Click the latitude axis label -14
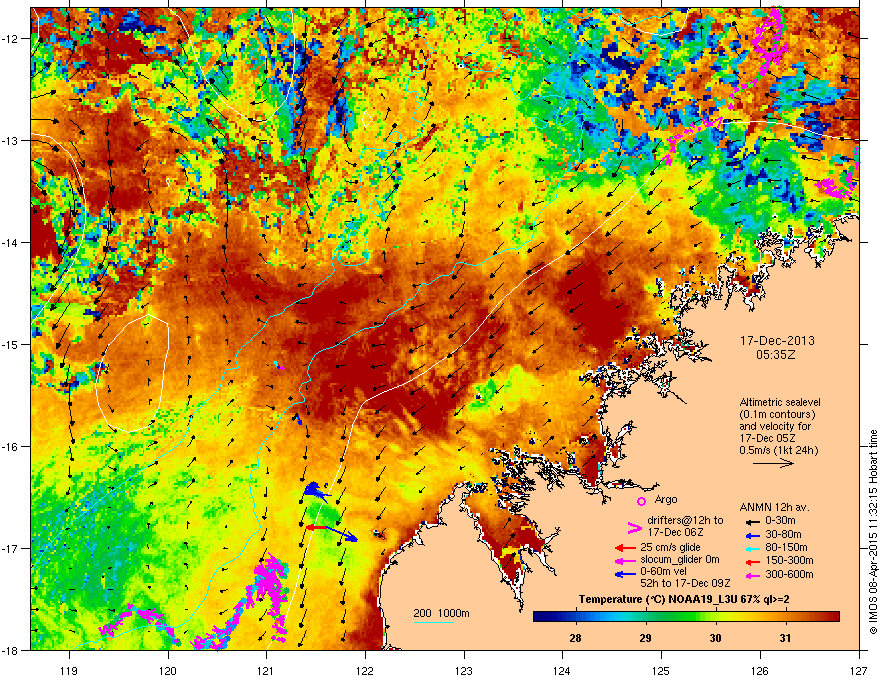 (x=10, y=242)
